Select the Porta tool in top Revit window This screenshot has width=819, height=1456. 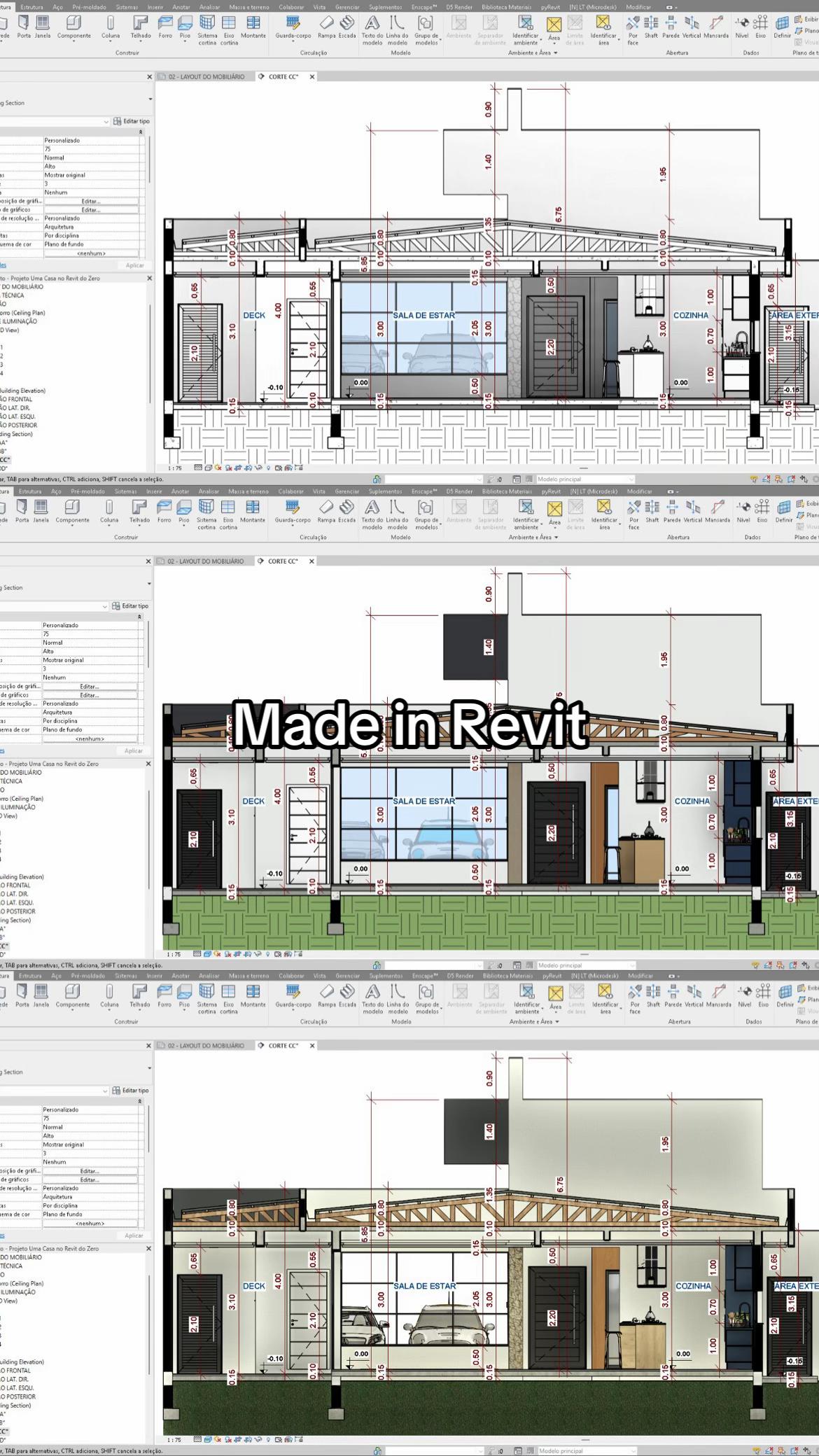point(24,27)
